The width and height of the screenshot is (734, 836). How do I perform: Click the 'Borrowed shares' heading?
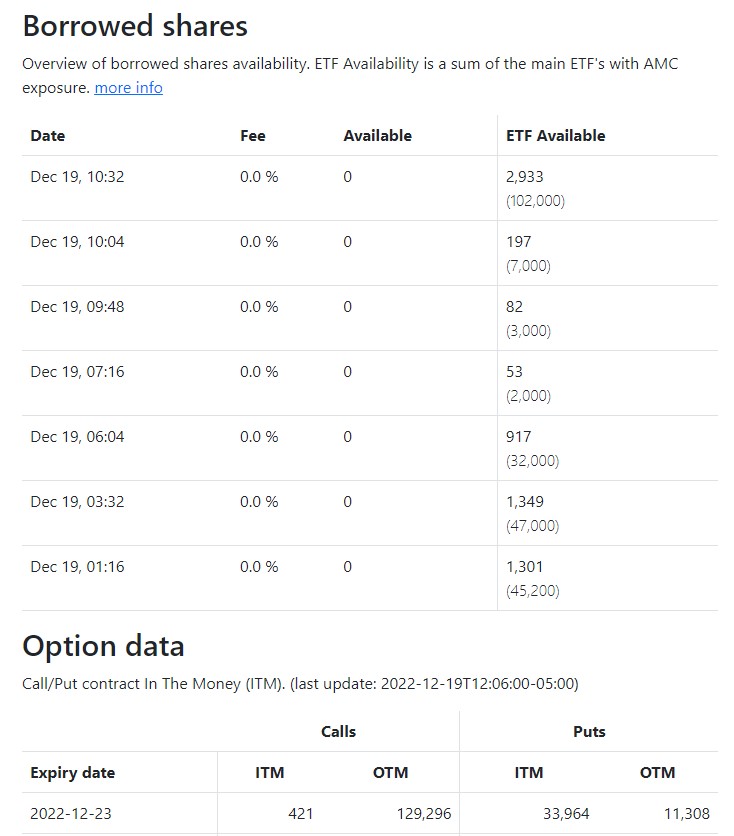tap(135, 25)
